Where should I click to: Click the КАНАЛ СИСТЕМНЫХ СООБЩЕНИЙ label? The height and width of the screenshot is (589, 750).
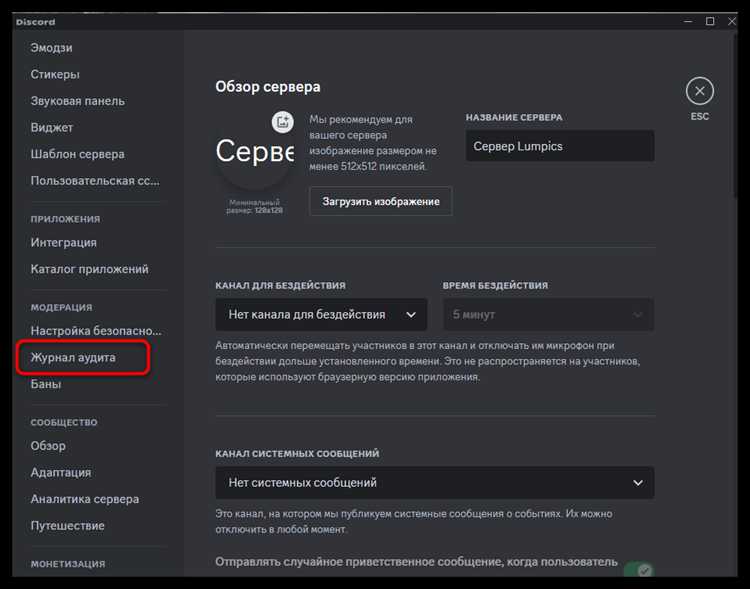click(x=297, y=454)
